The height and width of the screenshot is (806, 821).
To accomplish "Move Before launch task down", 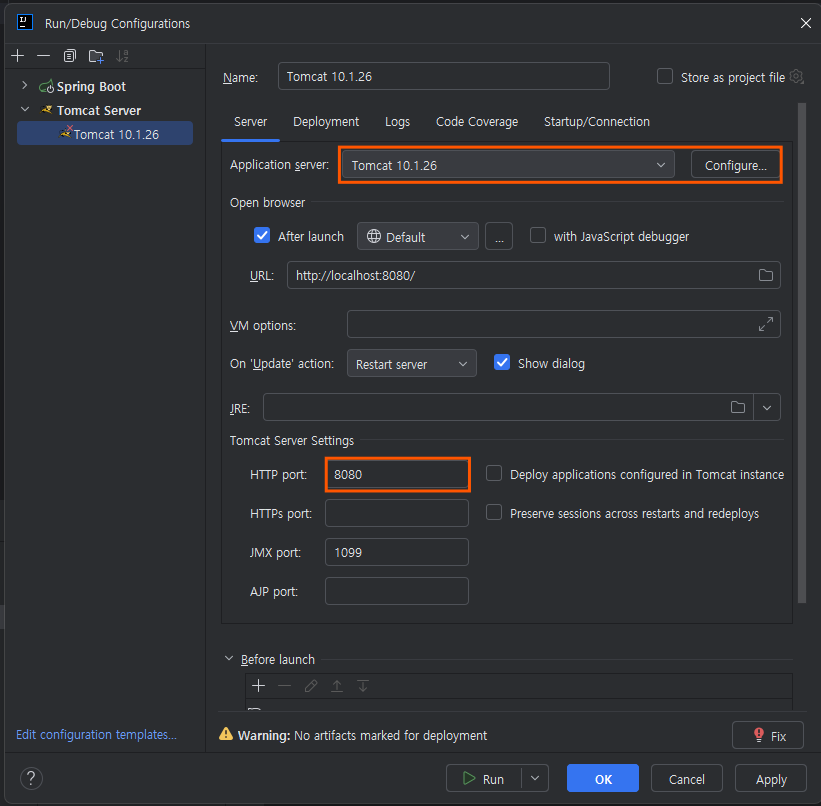I will point(363,686).
